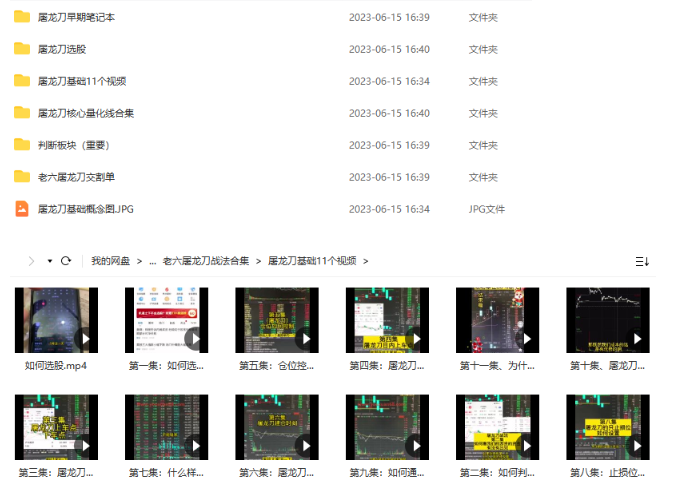Screen dimensions: 675x494
Task: Play the 如何选股.mp4 video thumbnail
Action: 56,320
